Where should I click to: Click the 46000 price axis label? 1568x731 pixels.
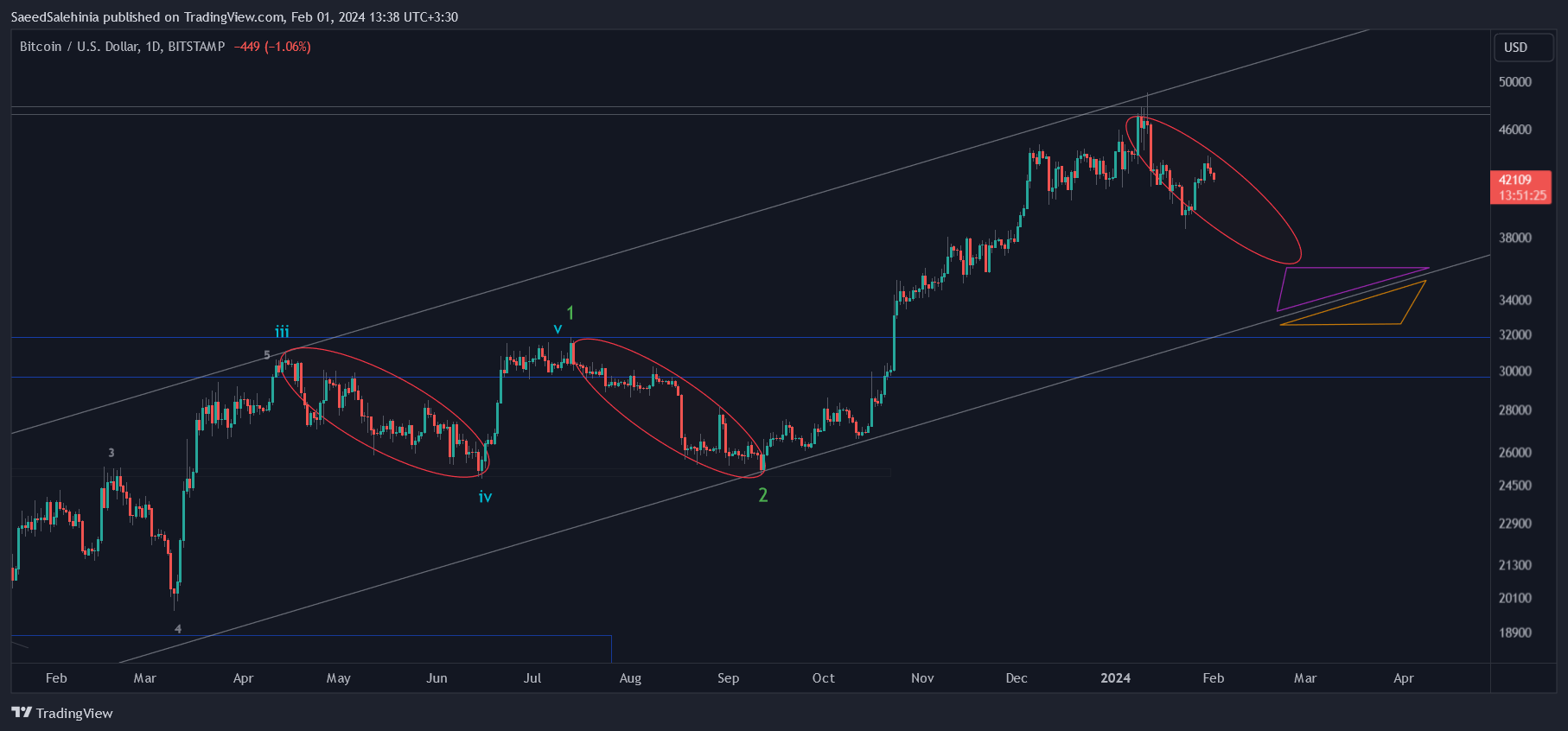tap(1514, 130)
